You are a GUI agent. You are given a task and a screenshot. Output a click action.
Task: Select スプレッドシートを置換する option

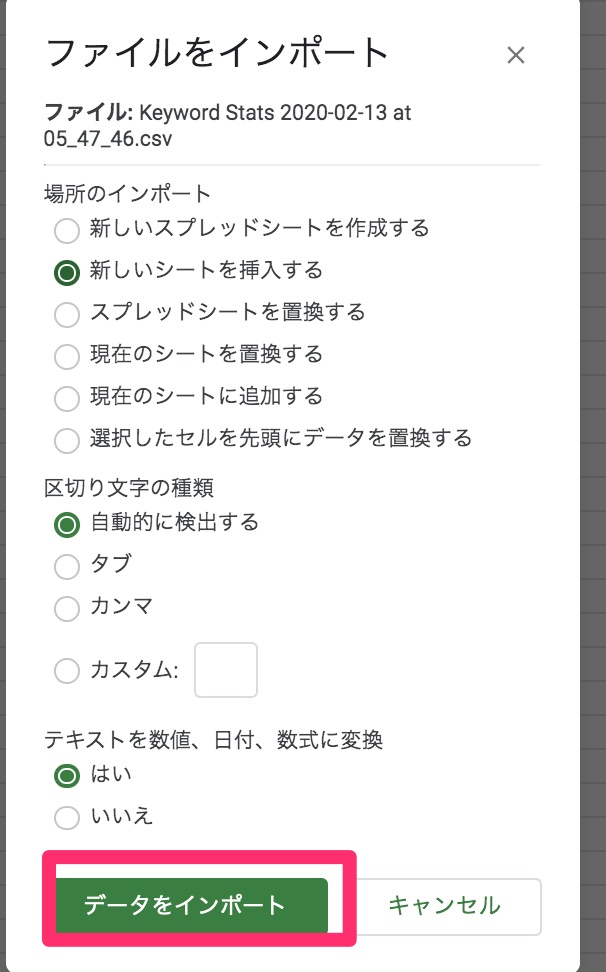pyautogui.click(x=67, y=314)
